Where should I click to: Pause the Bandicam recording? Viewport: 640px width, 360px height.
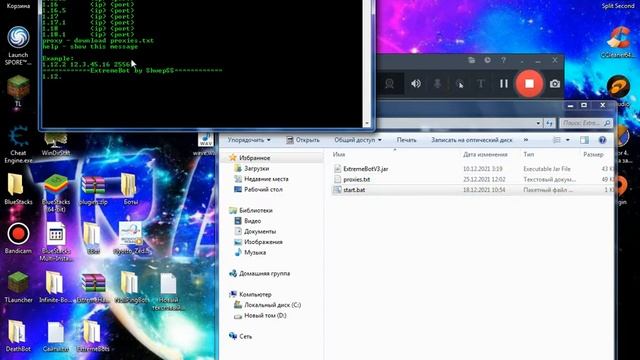click(504, 84)
